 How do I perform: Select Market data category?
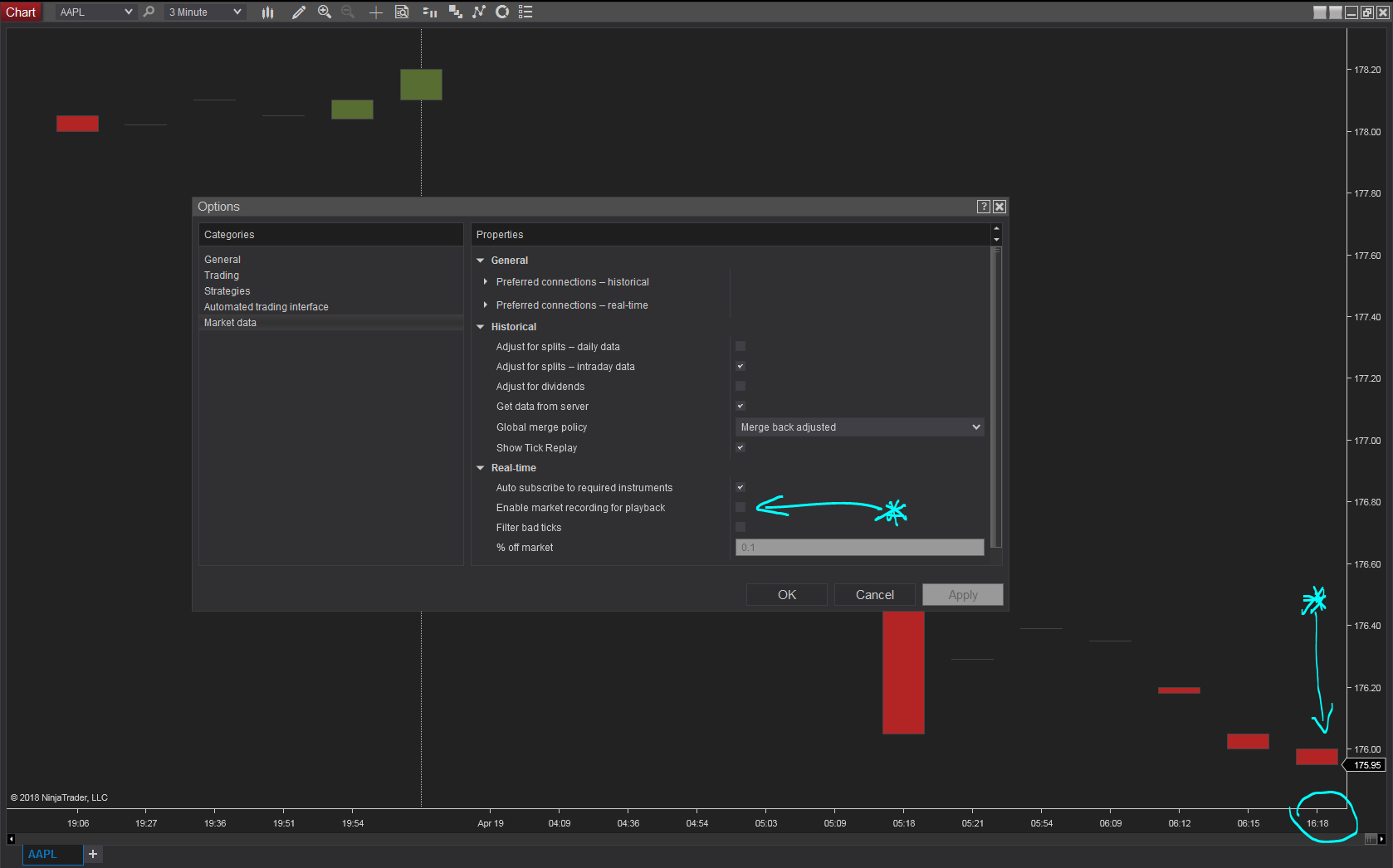point(331,323)
